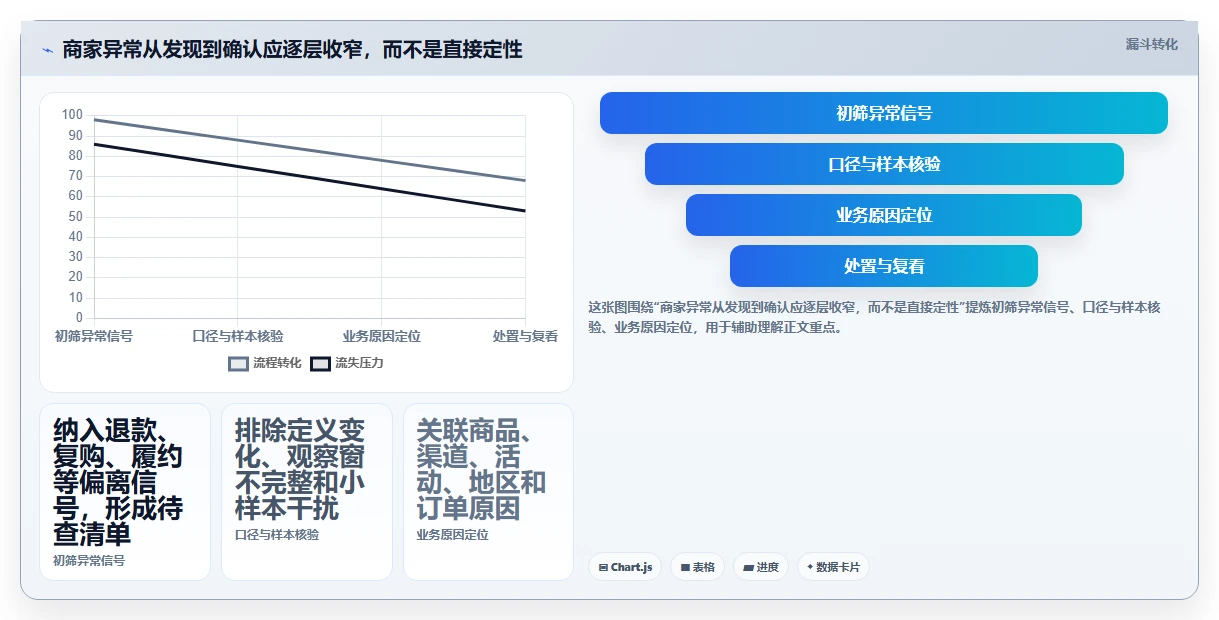
Task: Click y-axis value 100 on chart
Action: (72, 115)
